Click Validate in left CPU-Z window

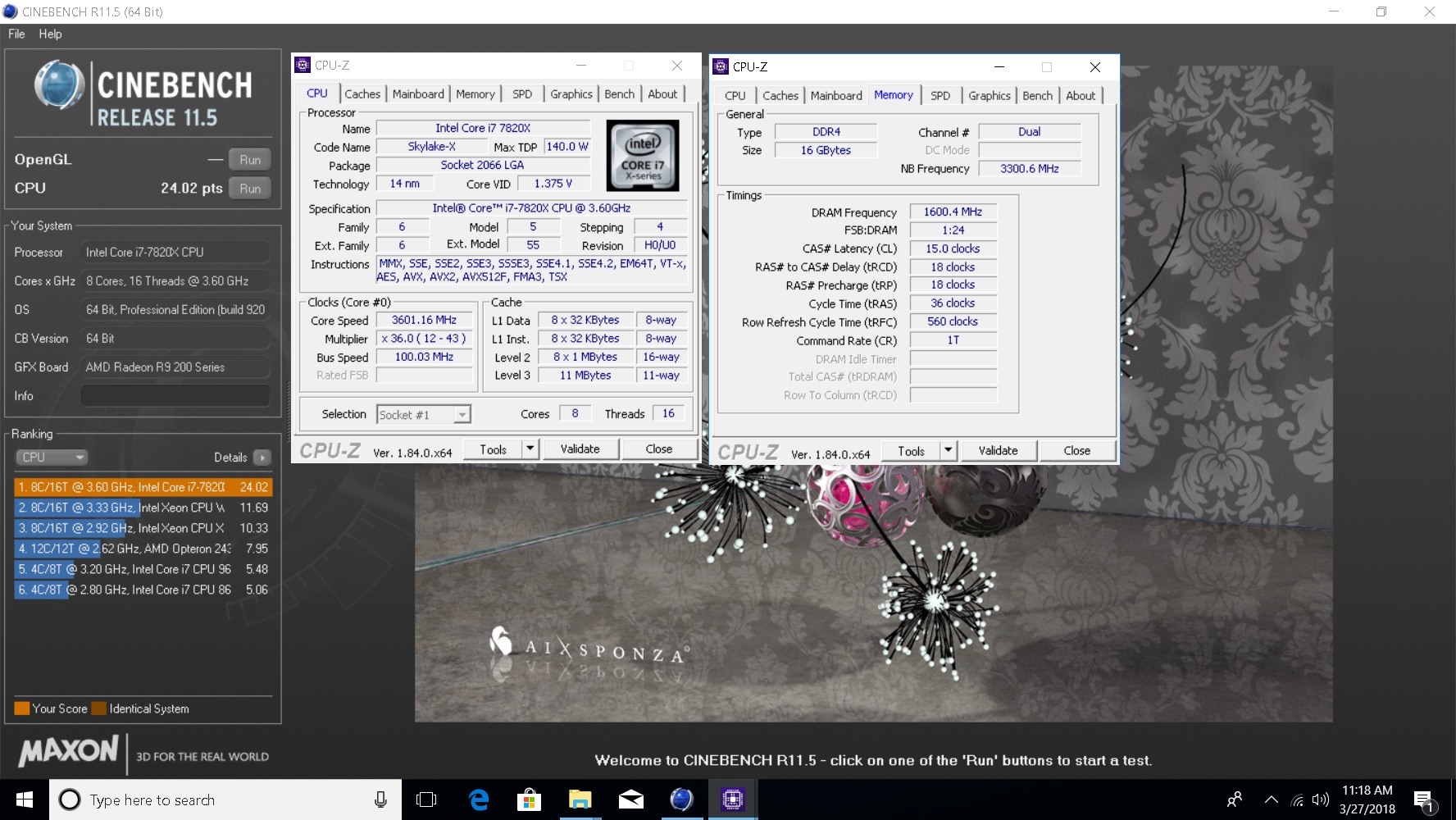coord(580,449)
